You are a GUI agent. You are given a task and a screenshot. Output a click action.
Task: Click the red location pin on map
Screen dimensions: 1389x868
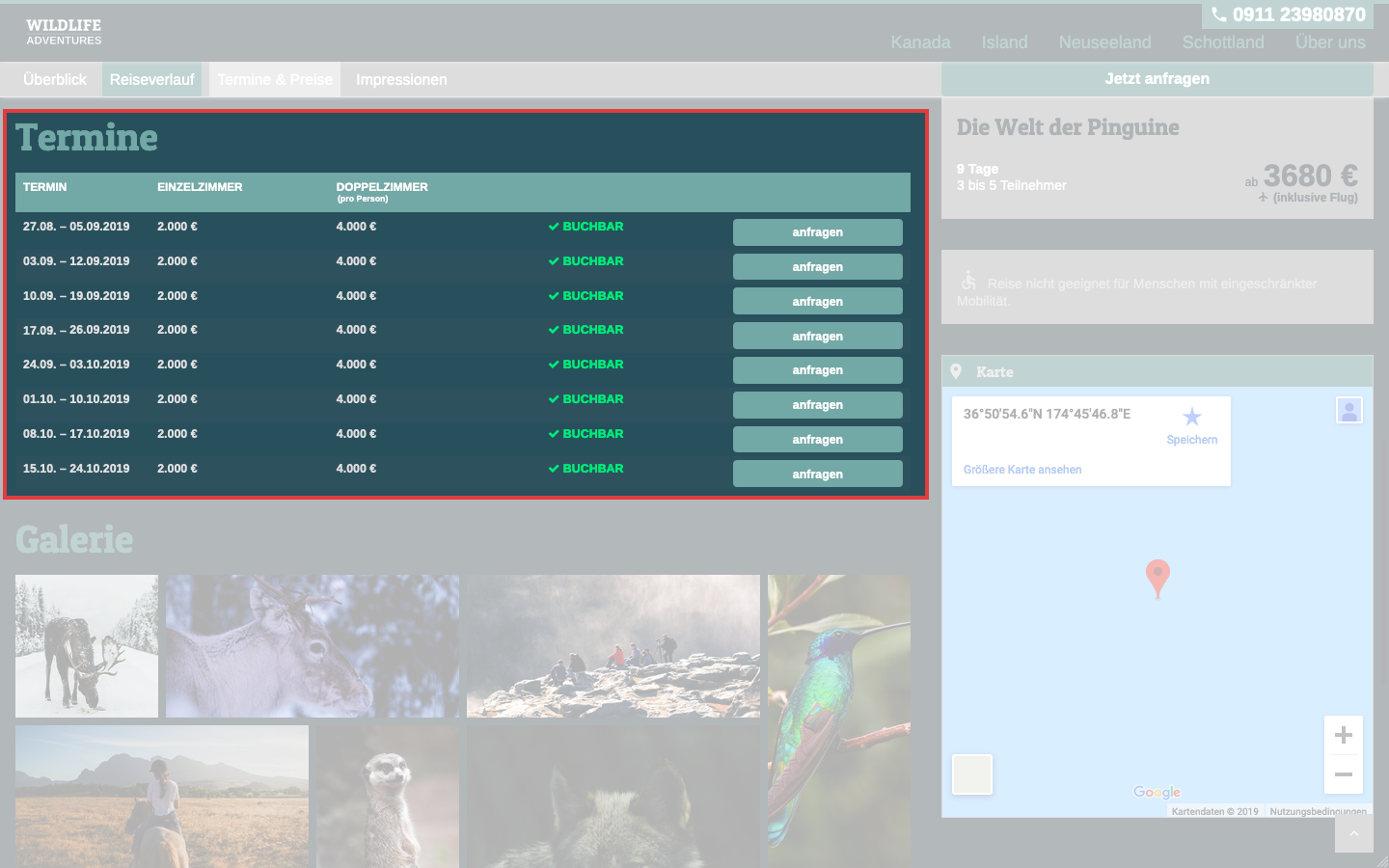1157,577
